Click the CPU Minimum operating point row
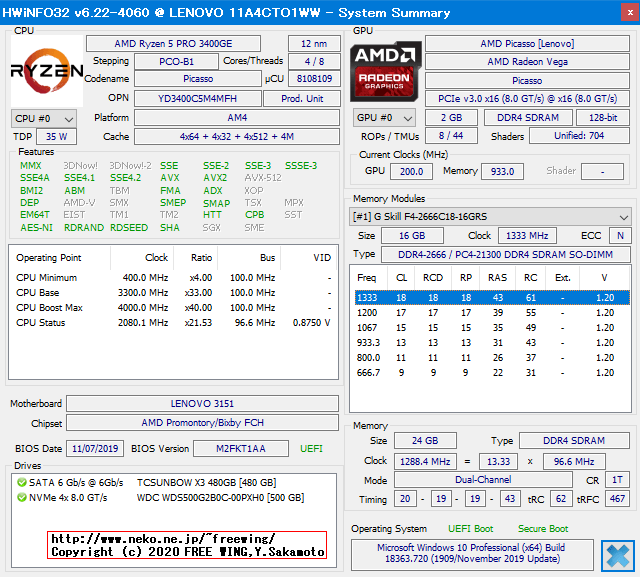Screen dimensions: 640x577 click(173, 277)
